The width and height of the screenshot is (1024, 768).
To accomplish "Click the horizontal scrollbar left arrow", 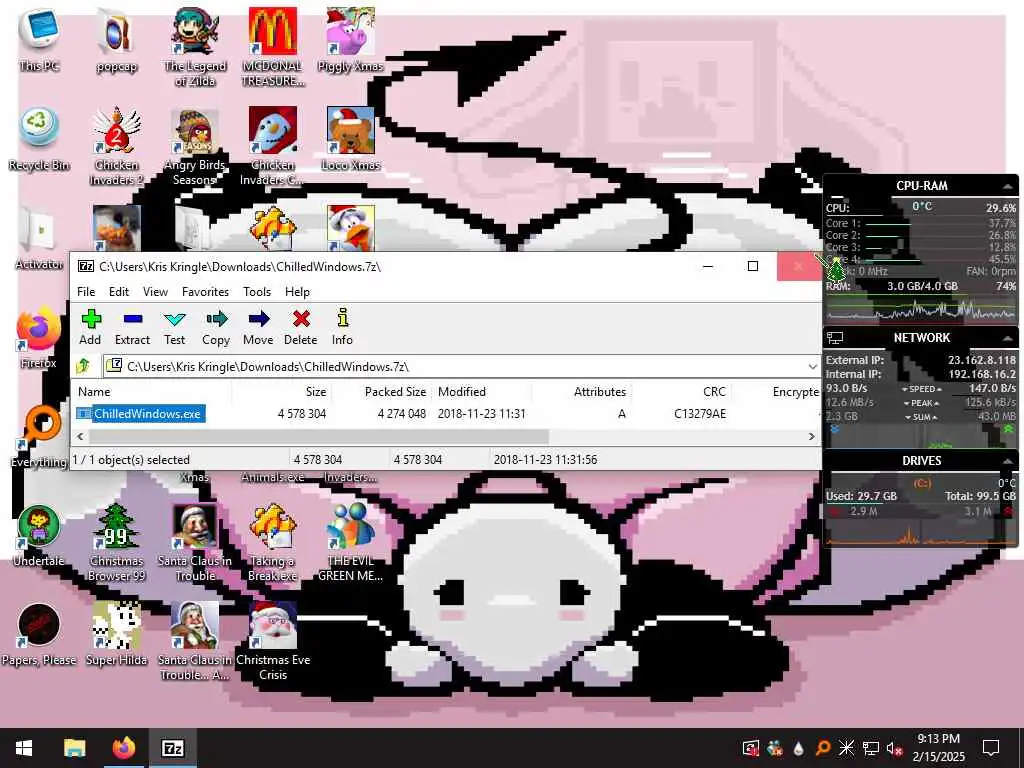I will [80, 436].
